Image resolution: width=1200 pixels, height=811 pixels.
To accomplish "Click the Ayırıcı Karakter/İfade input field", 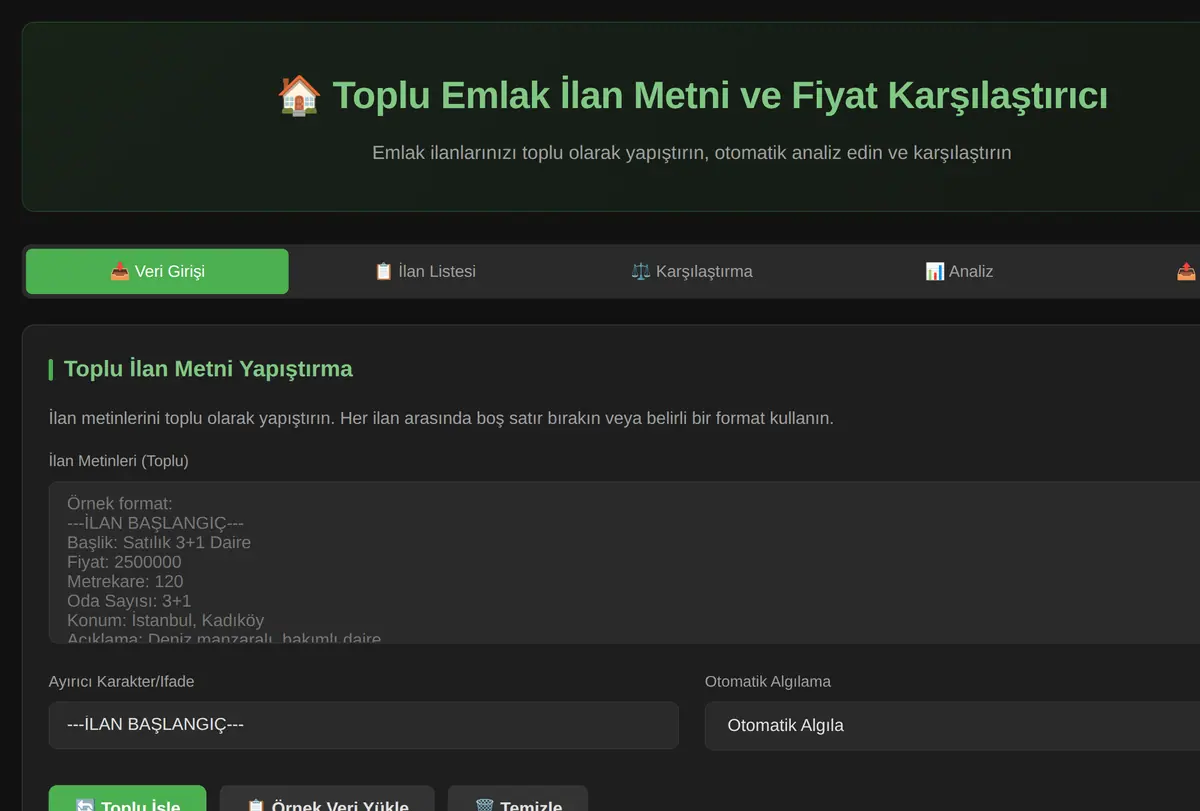I will coord(364,725).
